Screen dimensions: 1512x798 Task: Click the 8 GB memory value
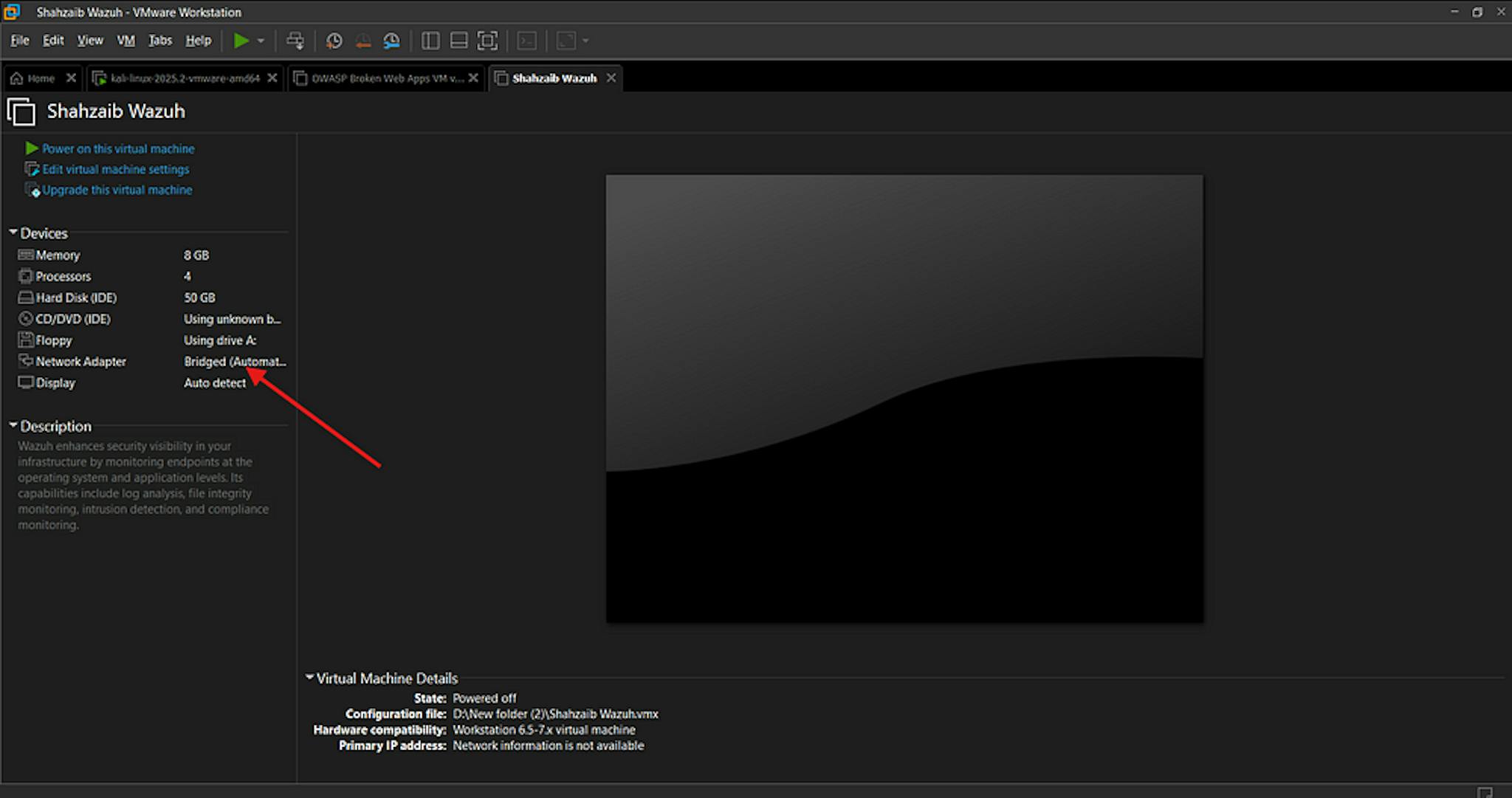pyautogui.click(x=196, y=255)
